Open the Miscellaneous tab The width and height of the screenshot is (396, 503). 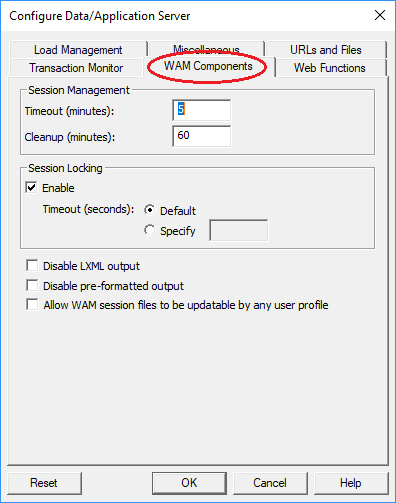(x=206, y=49)
